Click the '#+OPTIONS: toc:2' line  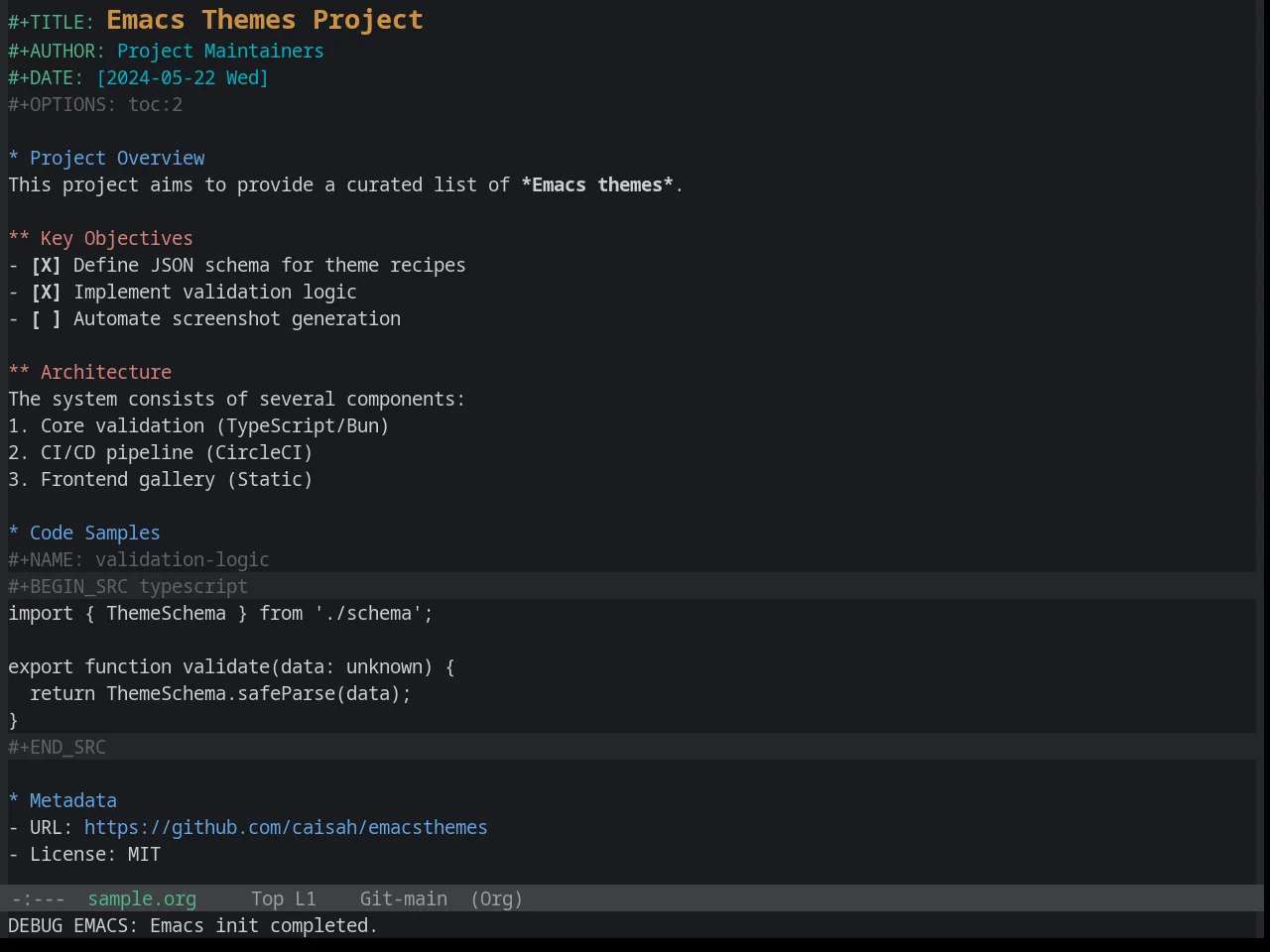coord(95,105)
